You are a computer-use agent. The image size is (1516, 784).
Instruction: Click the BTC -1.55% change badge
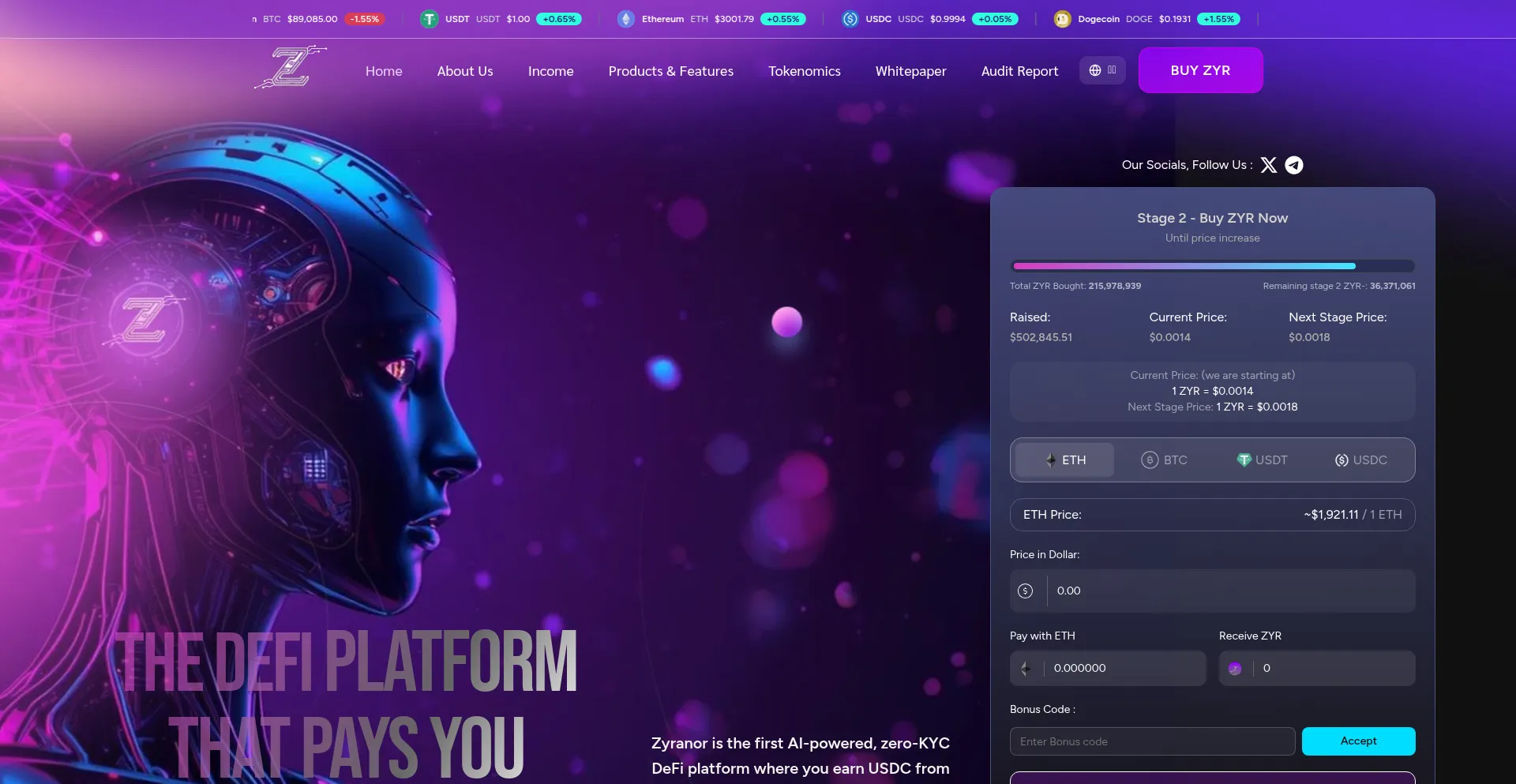365,19
